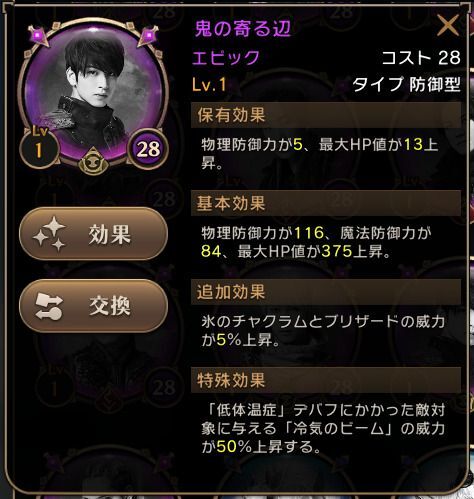Select the 保有効果 section header

pyautogui.click(x=326, y=115)
